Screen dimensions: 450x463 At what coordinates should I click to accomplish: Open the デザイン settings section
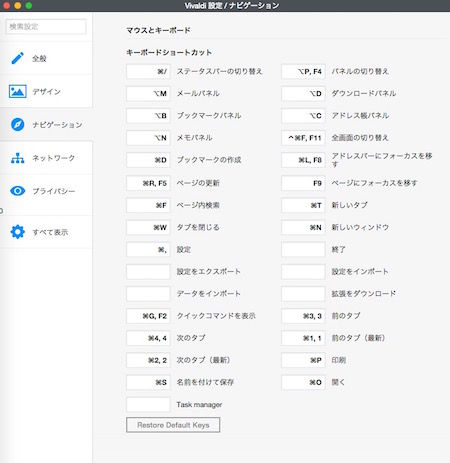point(46,91)
